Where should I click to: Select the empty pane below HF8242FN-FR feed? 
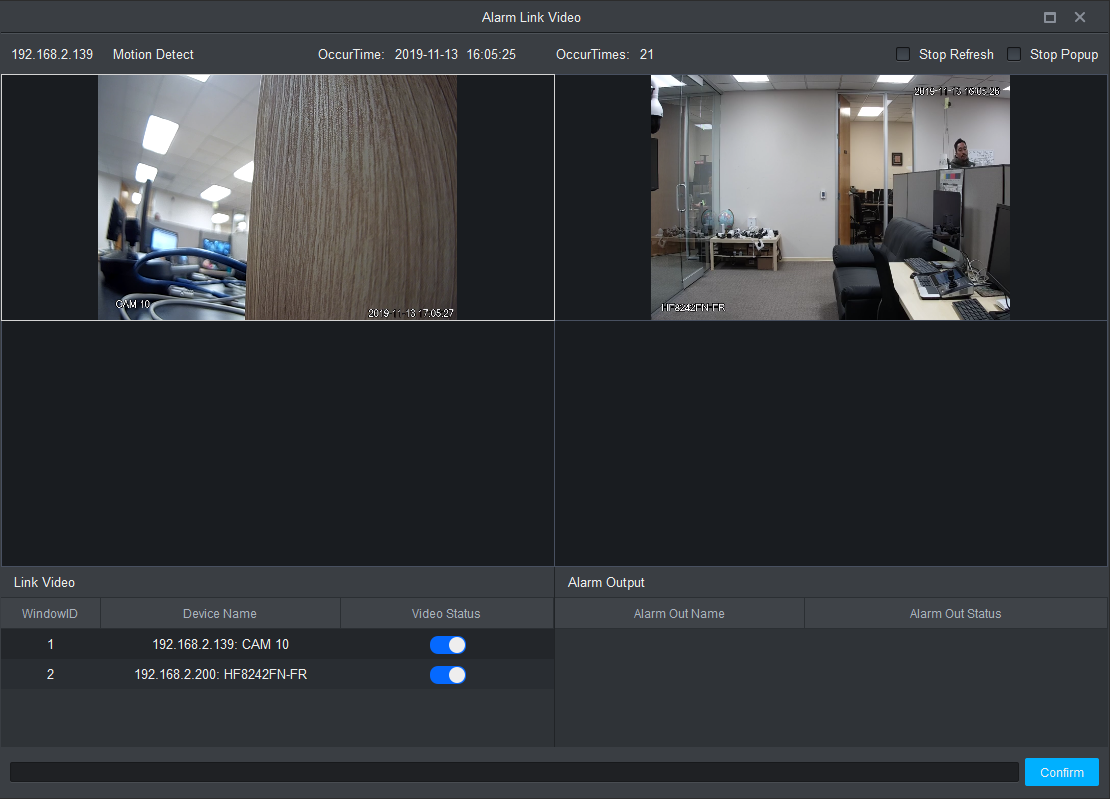tap(831, 443)
